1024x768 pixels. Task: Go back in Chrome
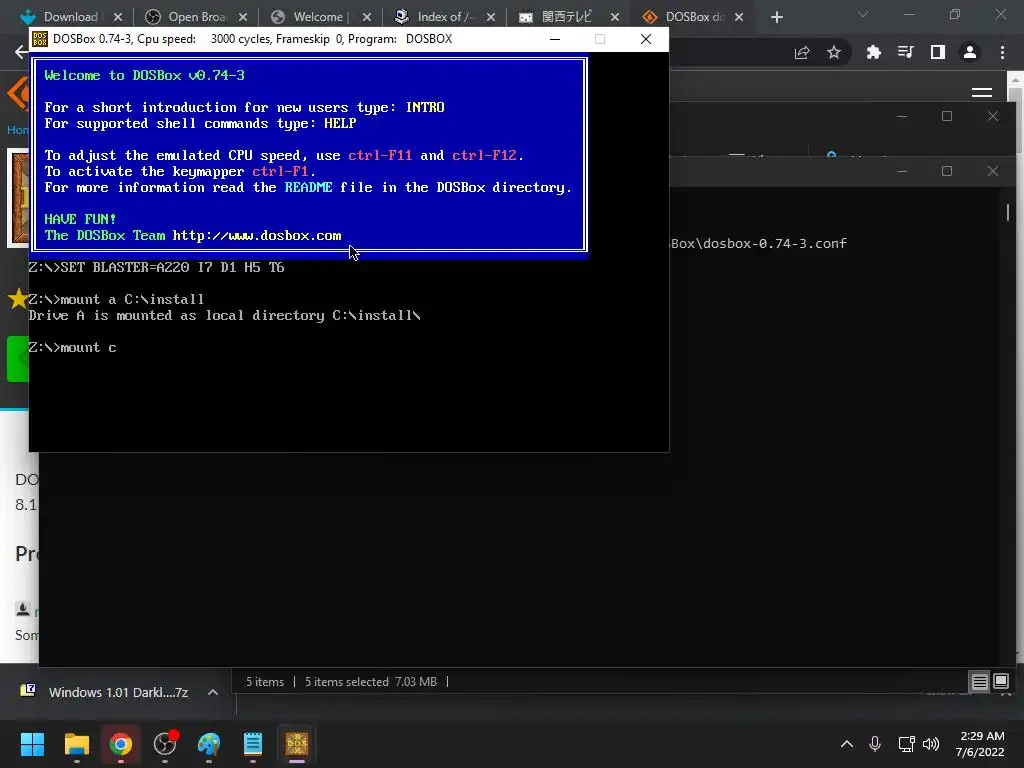pos(20,52)
